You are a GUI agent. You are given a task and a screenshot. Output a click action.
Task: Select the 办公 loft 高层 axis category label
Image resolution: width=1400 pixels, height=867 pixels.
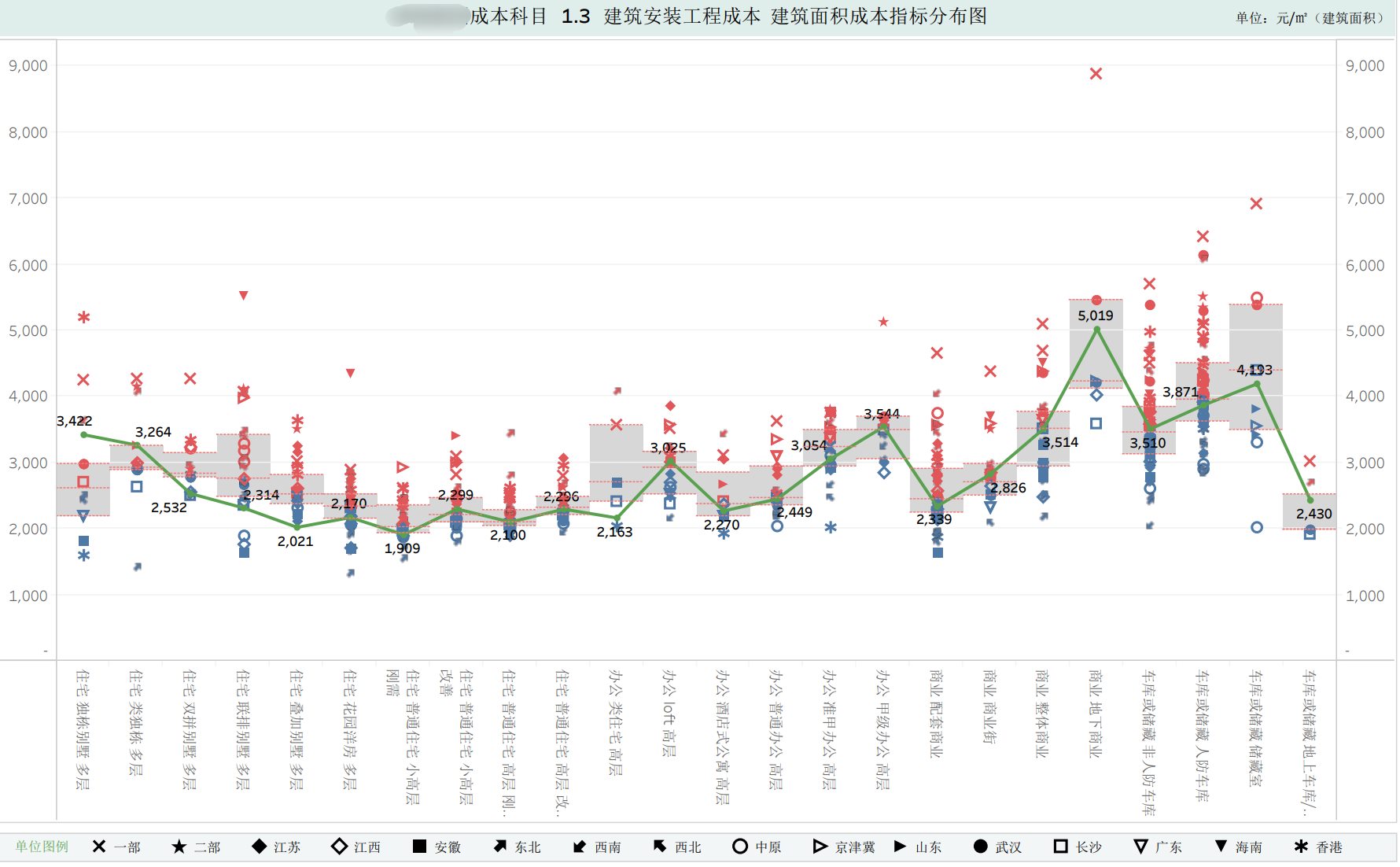669,714
